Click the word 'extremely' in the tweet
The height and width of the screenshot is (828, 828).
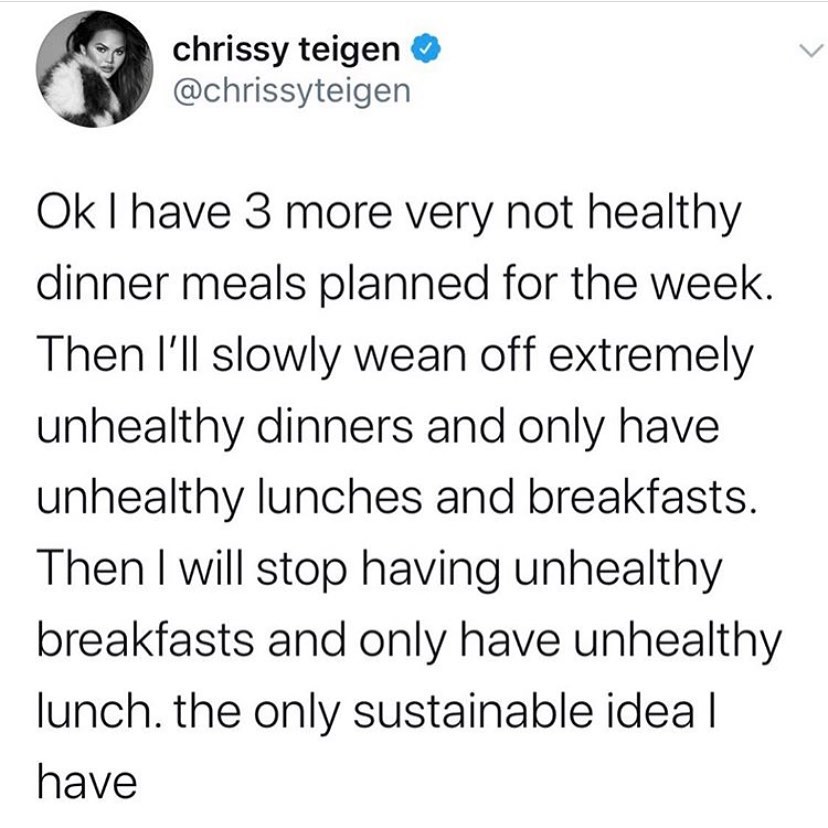[651, 357]
